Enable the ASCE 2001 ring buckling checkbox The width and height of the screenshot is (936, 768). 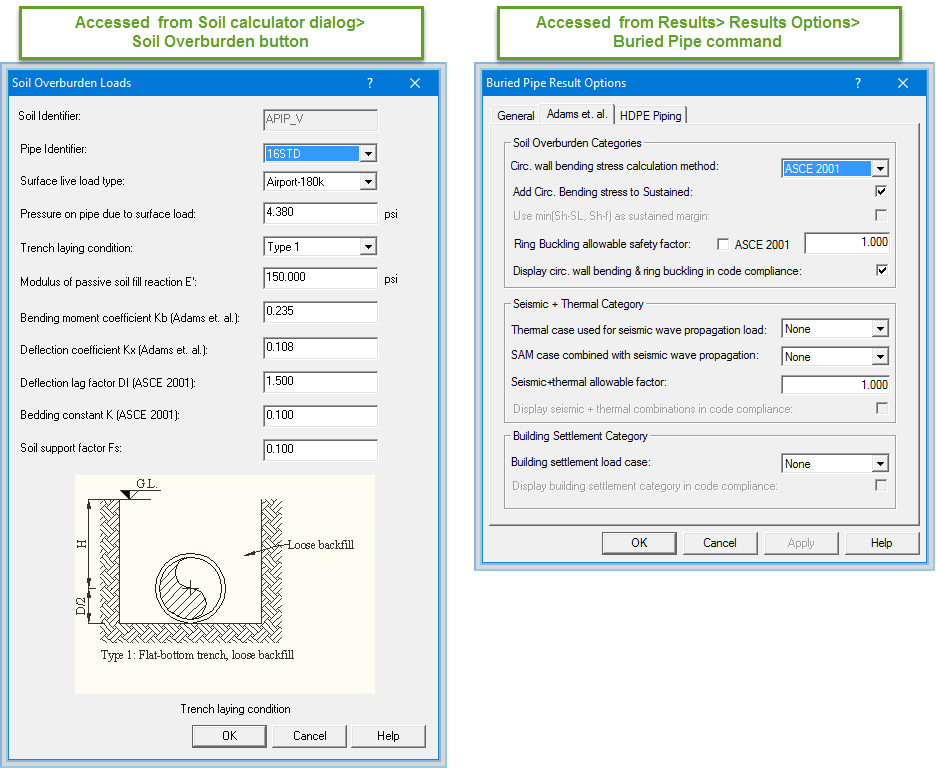(723, 244)
